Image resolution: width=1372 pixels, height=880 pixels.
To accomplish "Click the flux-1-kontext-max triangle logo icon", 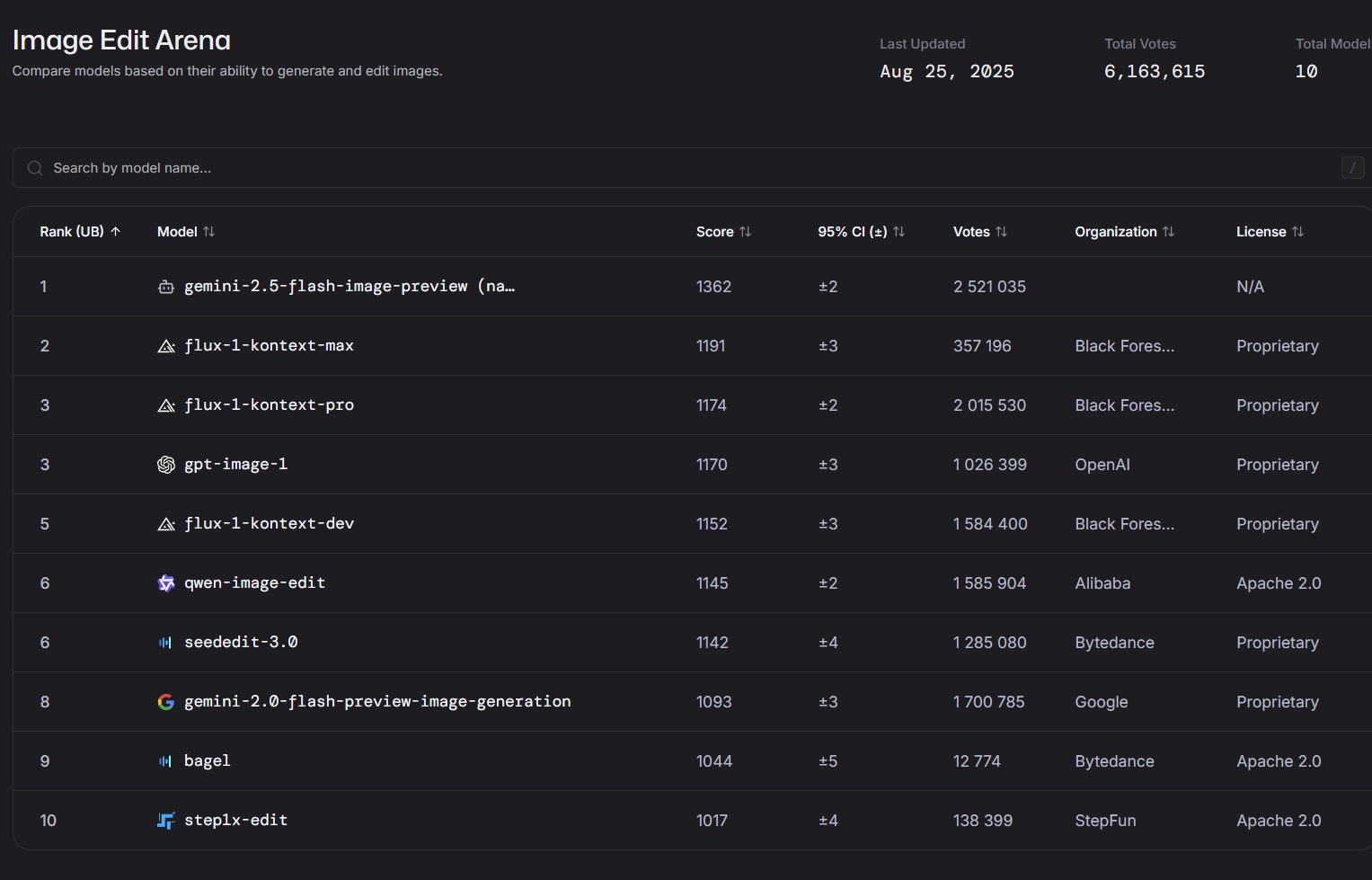I will [166, 346].
